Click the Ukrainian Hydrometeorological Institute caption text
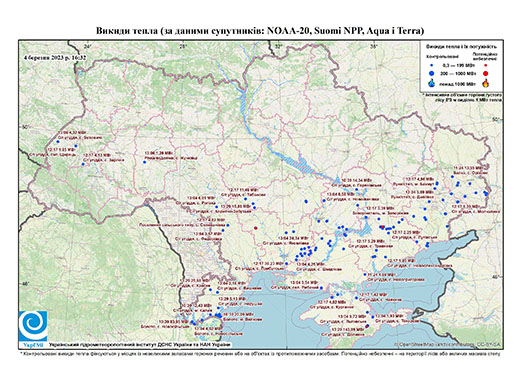 pyautogui.click(x=140, y=345)
